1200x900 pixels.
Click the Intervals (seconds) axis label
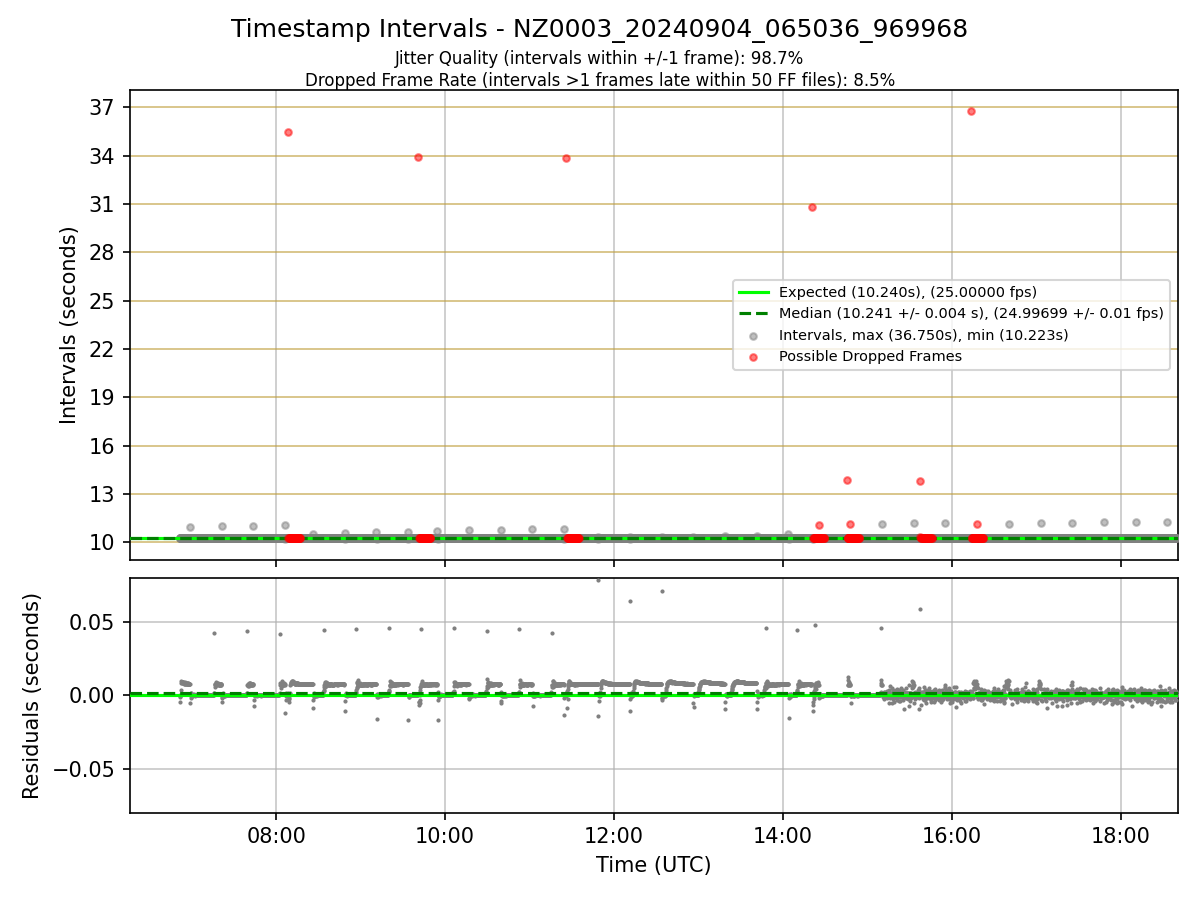point(68,325)
